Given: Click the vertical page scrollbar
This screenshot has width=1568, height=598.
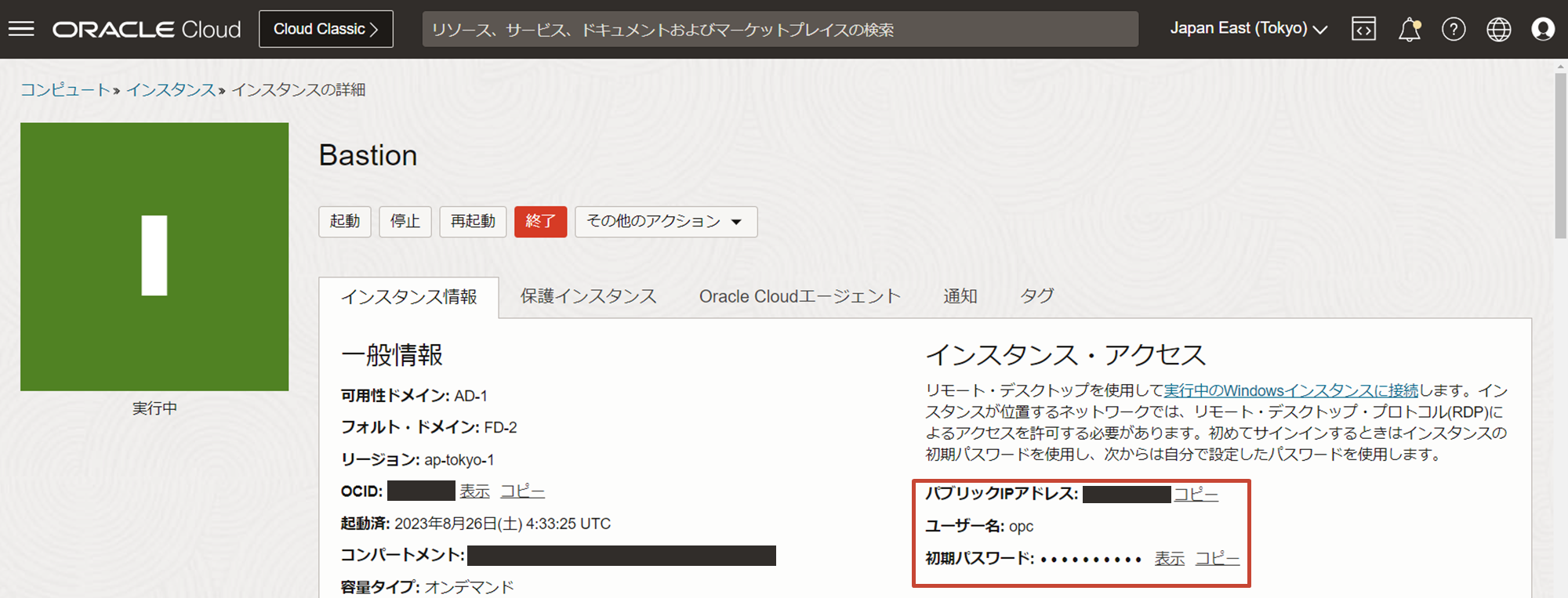Looking at the screenshot, I should click(1560, 157).
